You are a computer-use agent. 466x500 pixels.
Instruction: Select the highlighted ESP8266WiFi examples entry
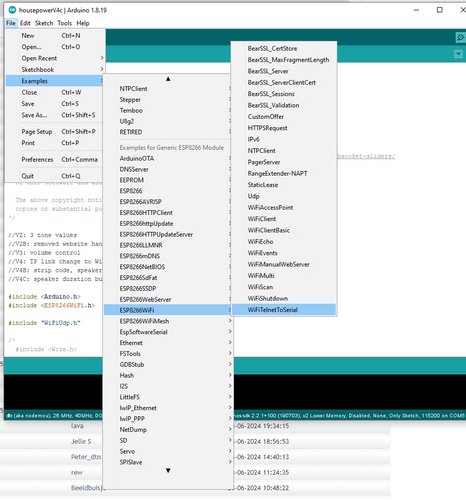[x=168, y=310]
